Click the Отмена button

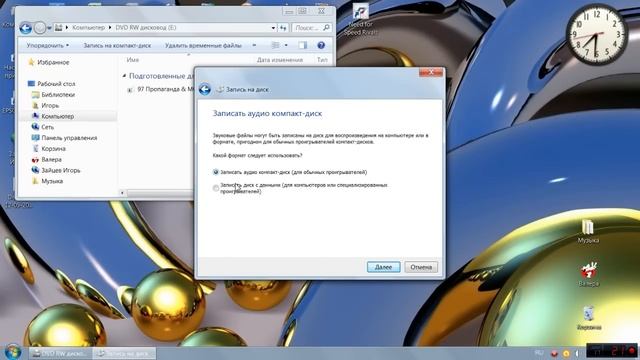point(421,267)
